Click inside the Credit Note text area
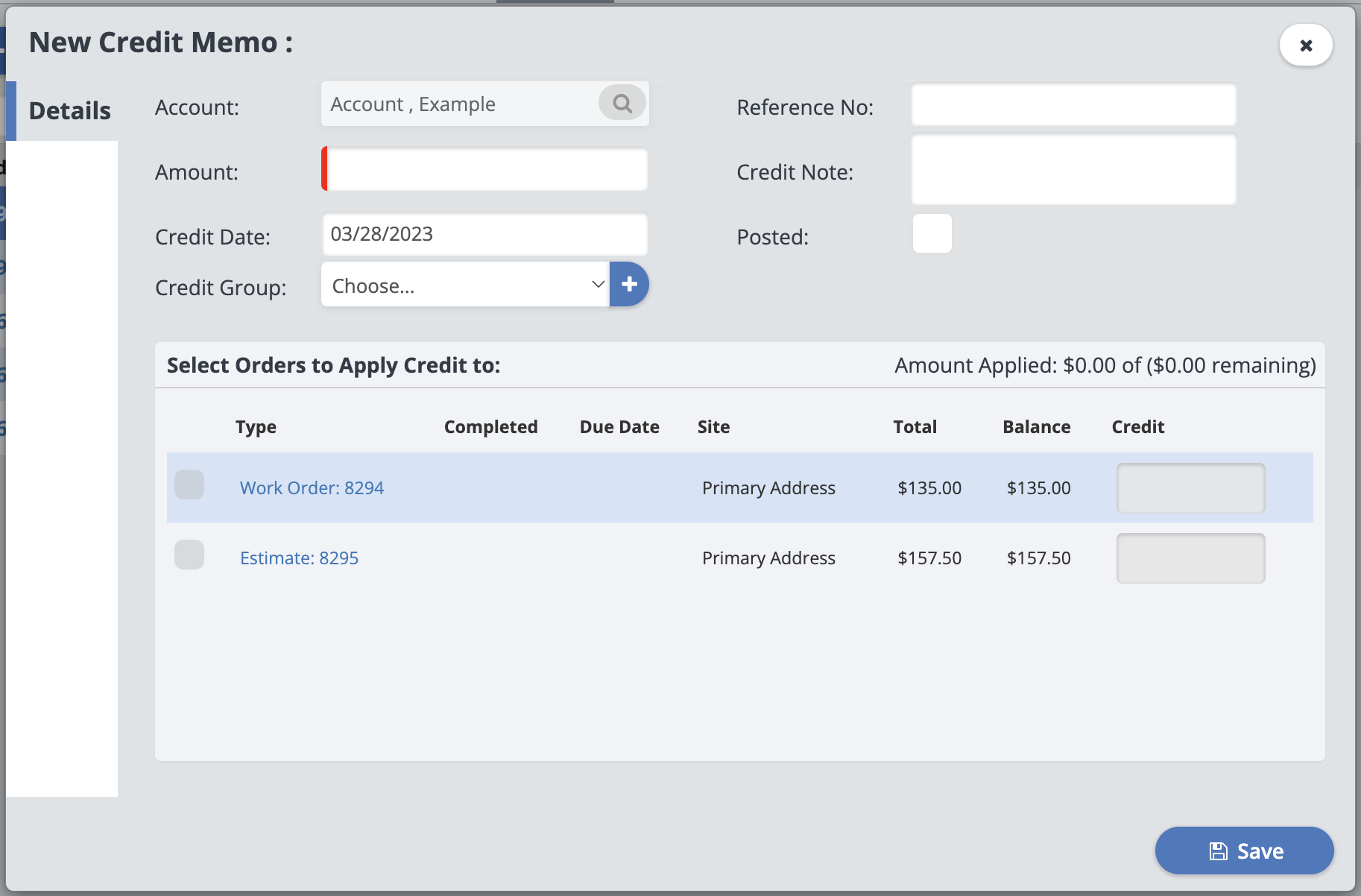Viewport: 1361px width, 896px height. point(1073,170)
